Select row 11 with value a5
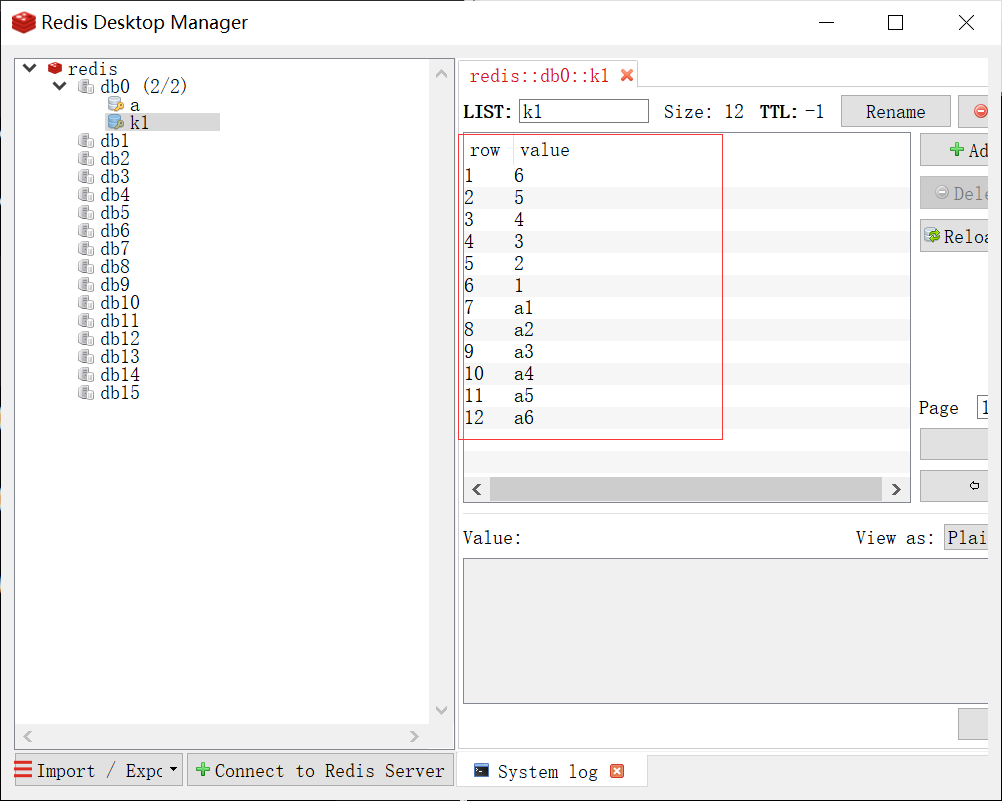 tap(686, 396)
